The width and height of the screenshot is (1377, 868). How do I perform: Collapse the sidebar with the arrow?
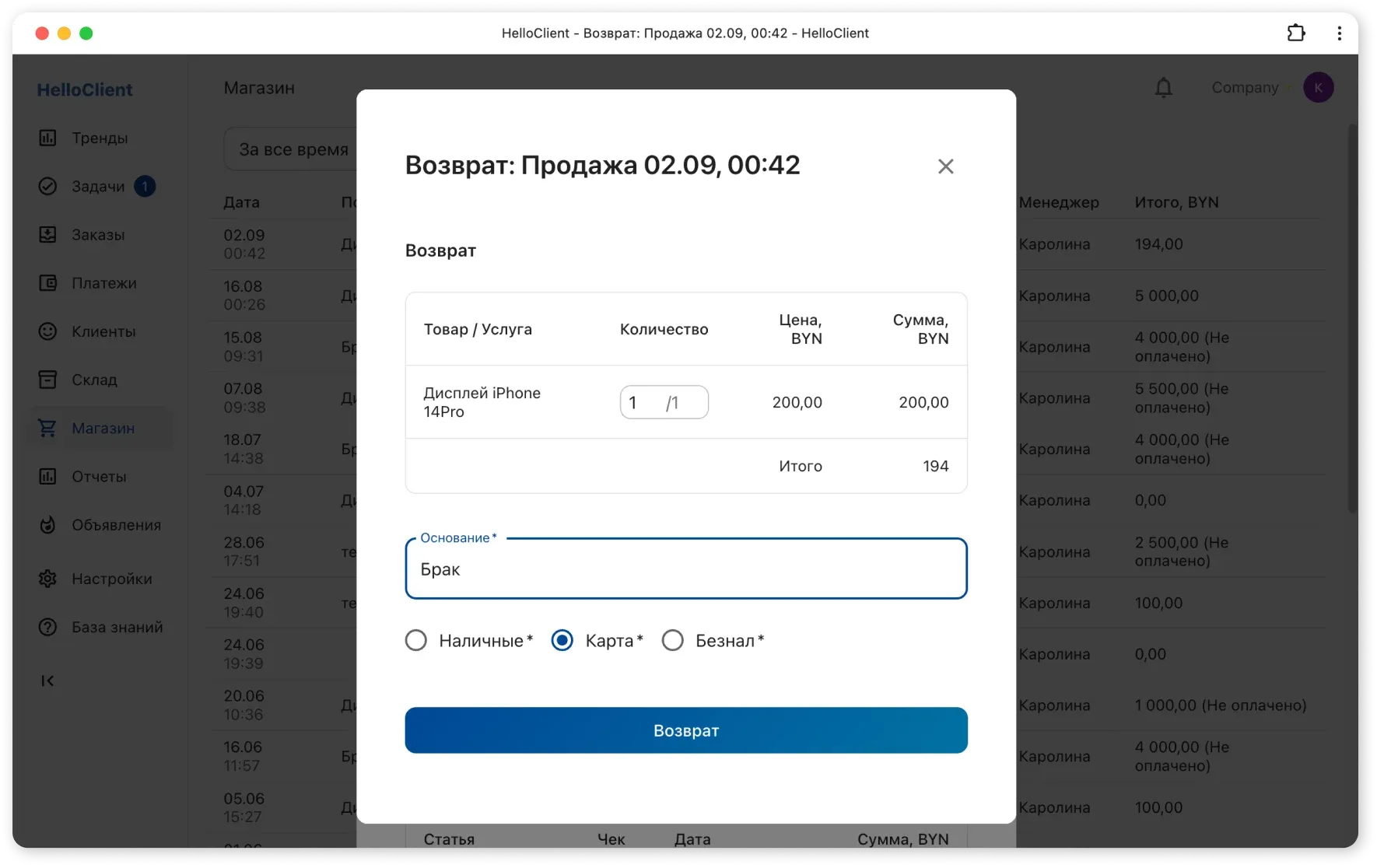click(47, 681)
